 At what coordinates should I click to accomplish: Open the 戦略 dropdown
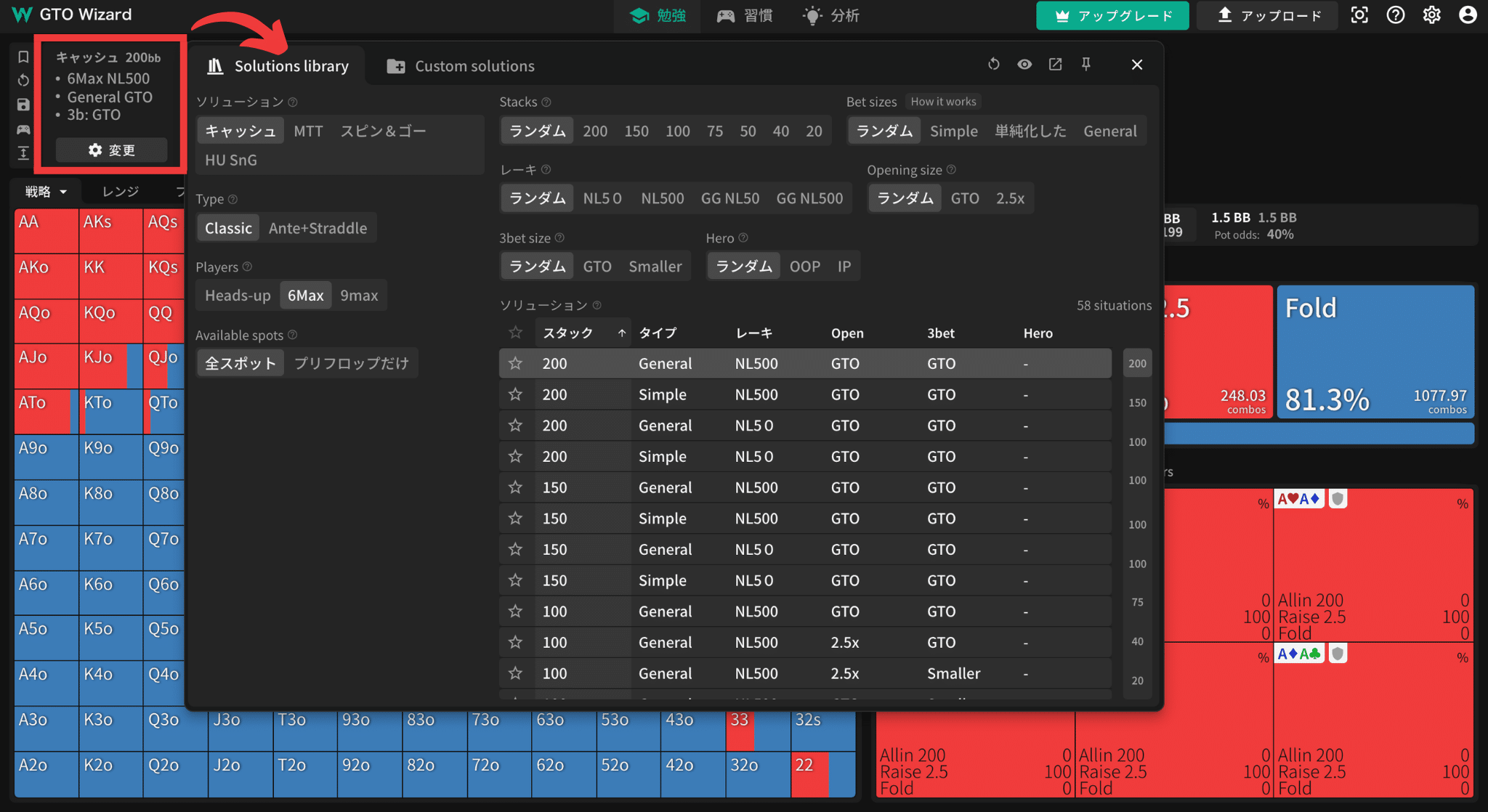pyautogui.click(x=46, y=192)
